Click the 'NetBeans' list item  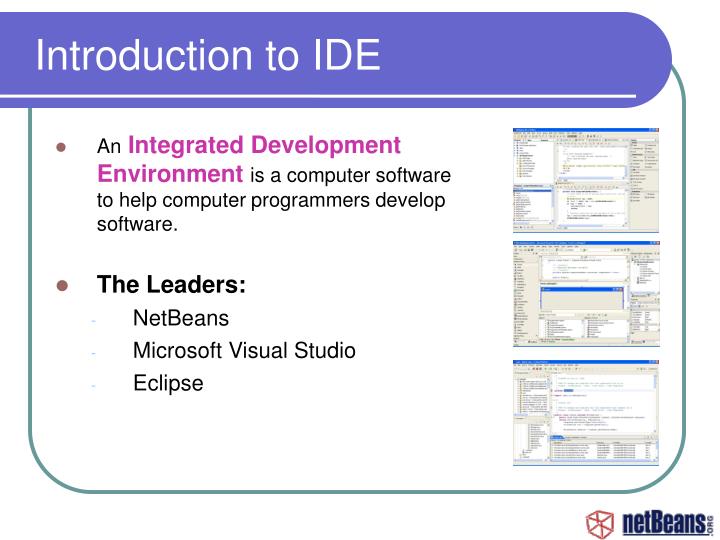click(x=181, y=319)
